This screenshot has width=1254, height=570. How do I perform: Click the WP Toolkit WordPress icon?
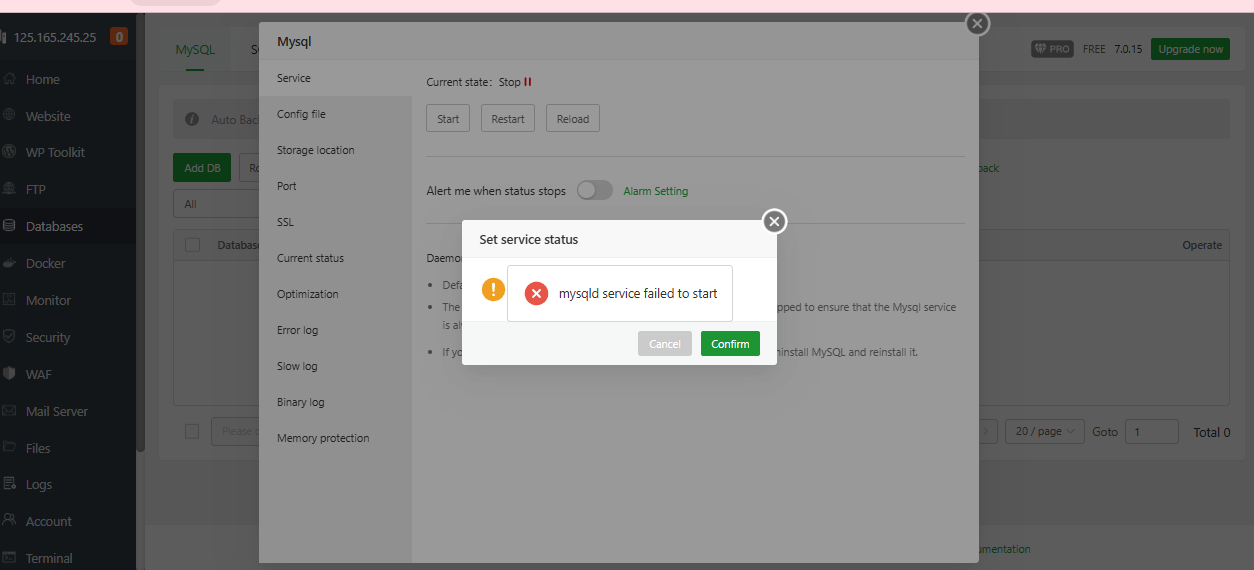click(x=9, y=152)
